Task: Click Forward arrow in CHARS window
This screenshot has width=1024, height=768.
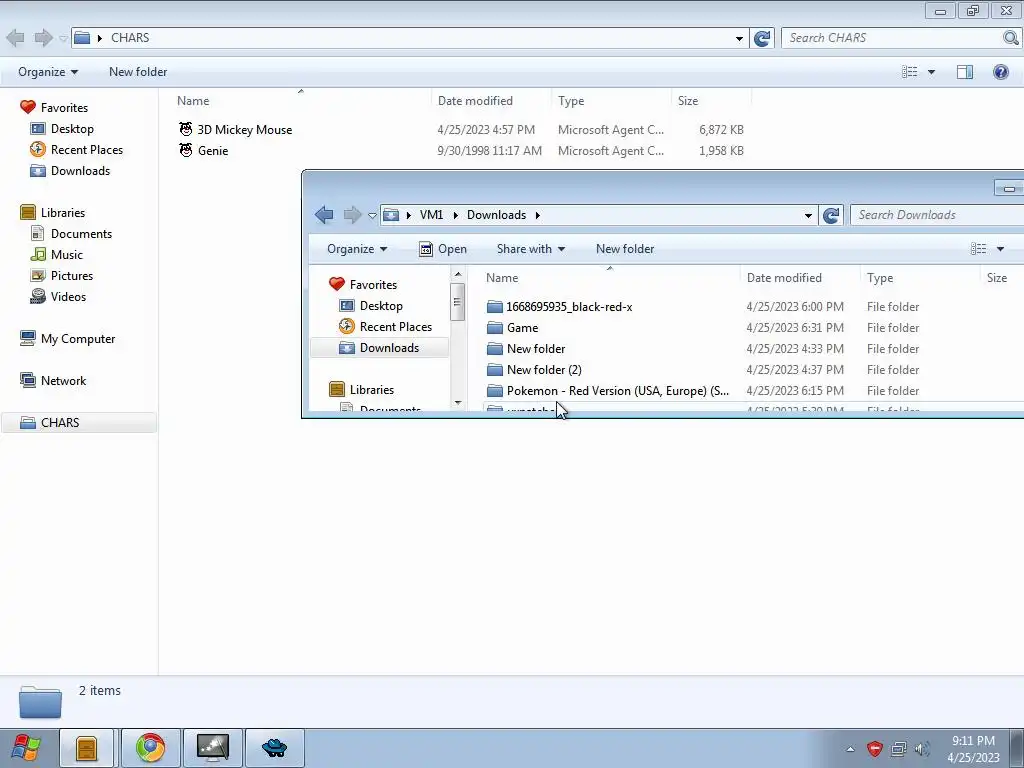Action: [43, 38]
